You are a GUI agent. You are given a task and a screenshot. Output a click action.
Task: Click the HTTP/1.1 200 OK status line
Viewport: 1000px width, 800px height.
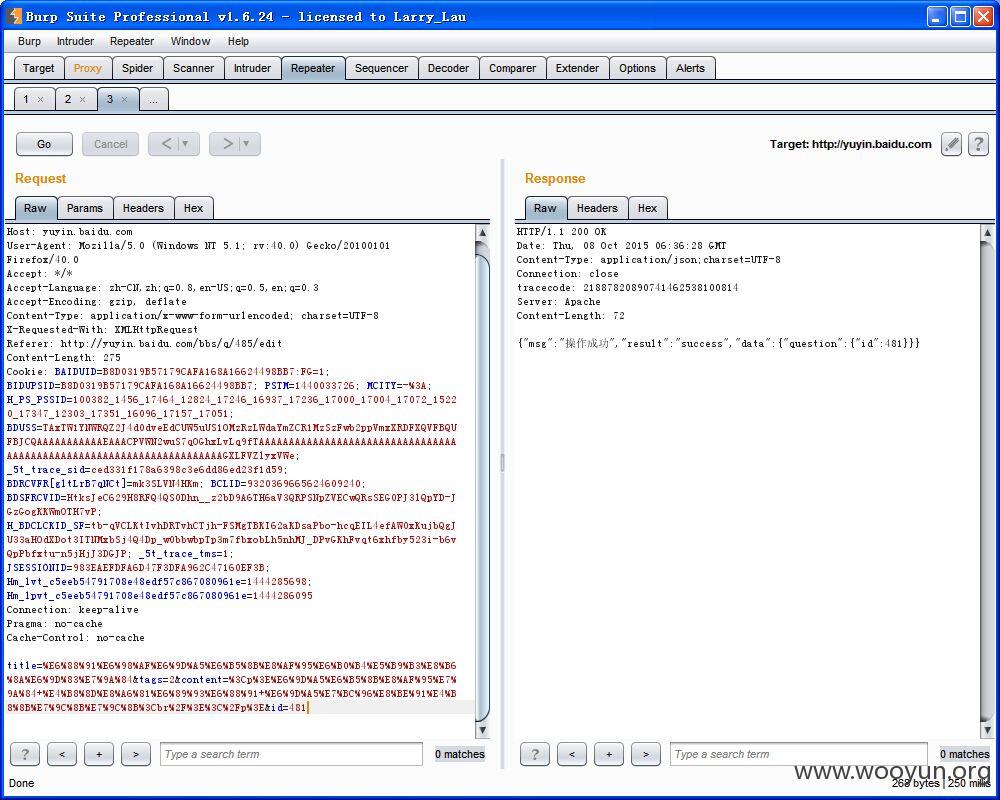click(561, 232)
